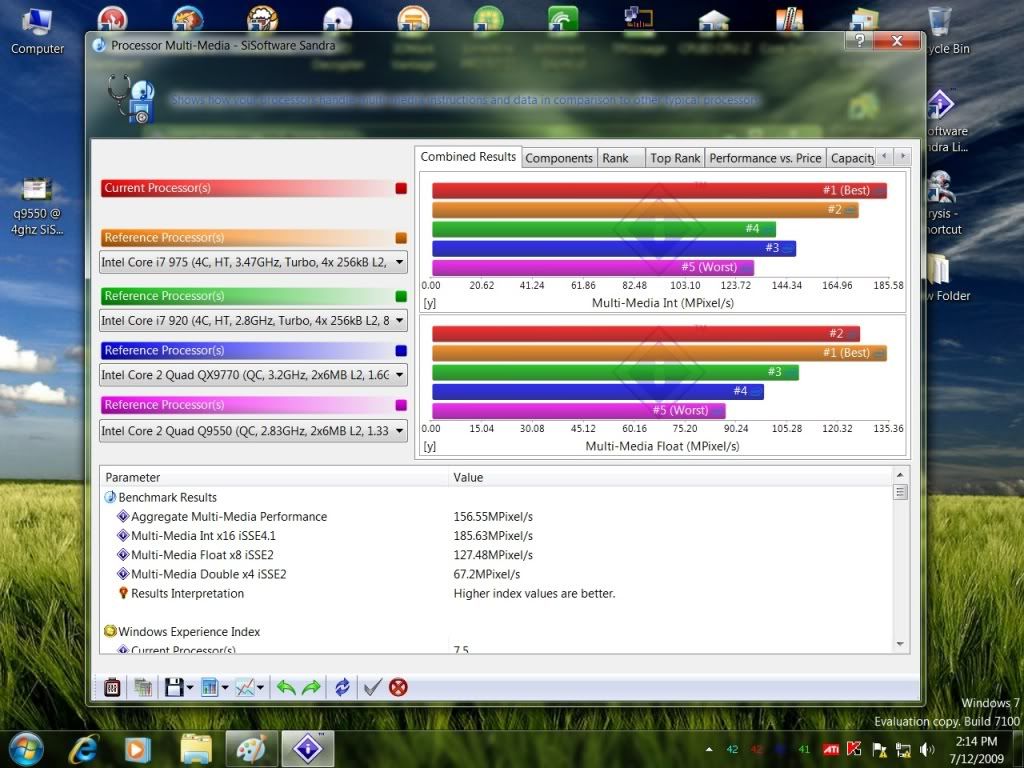
Task: Click the tab strip's left scroll arrow
Action: click(884, 156)
